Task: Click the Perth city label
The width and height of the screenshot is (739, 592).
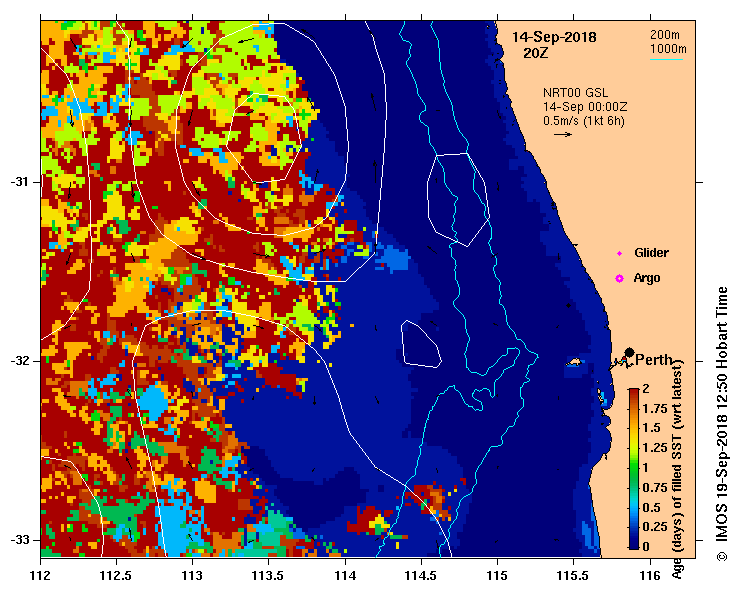Action: pyautogui.click(x=654, y=360)
